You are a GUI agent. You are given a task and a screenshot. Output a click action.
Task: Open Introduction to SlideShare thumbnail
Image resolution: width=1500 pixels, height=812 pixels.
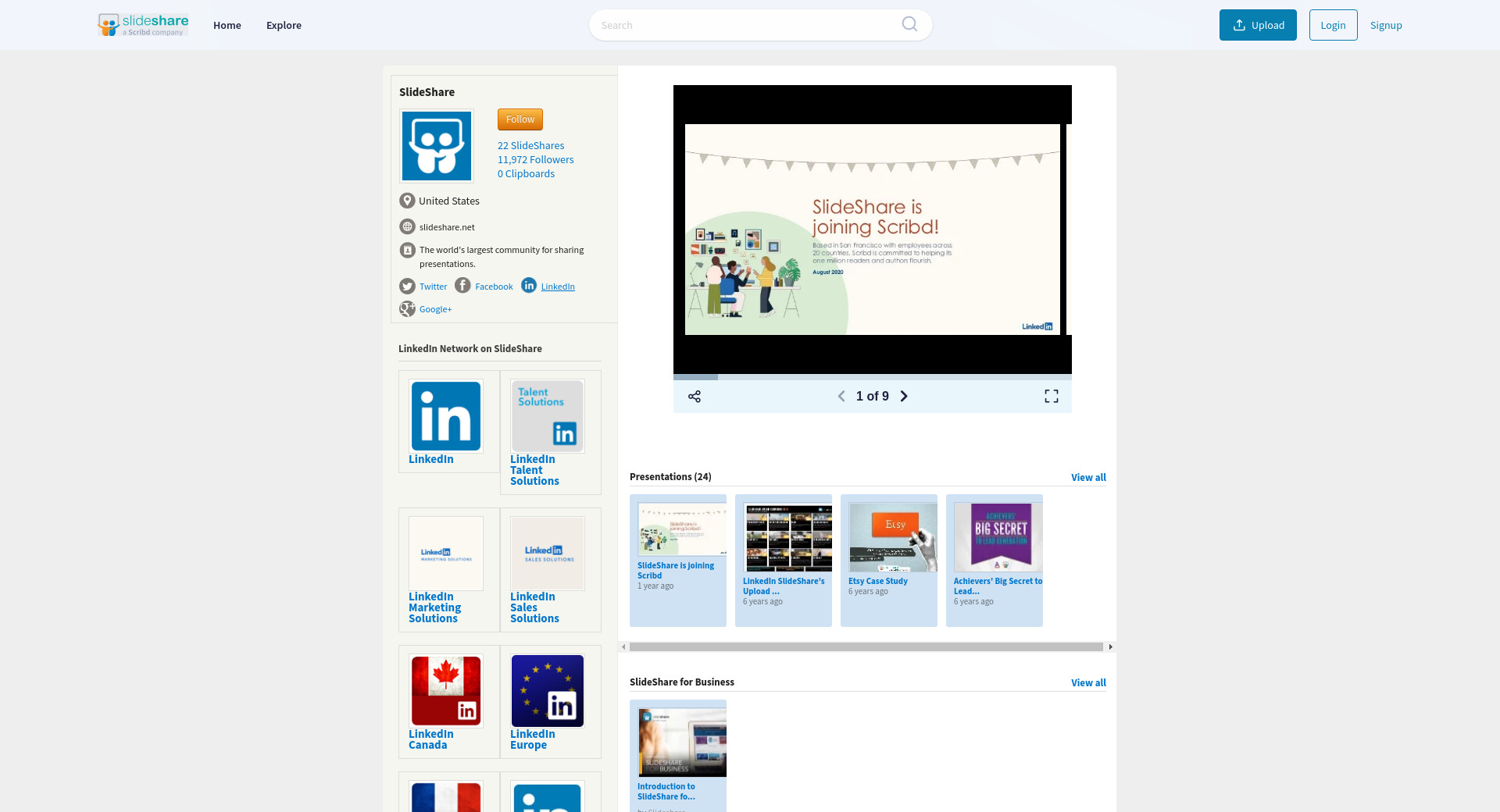point(682,743)
